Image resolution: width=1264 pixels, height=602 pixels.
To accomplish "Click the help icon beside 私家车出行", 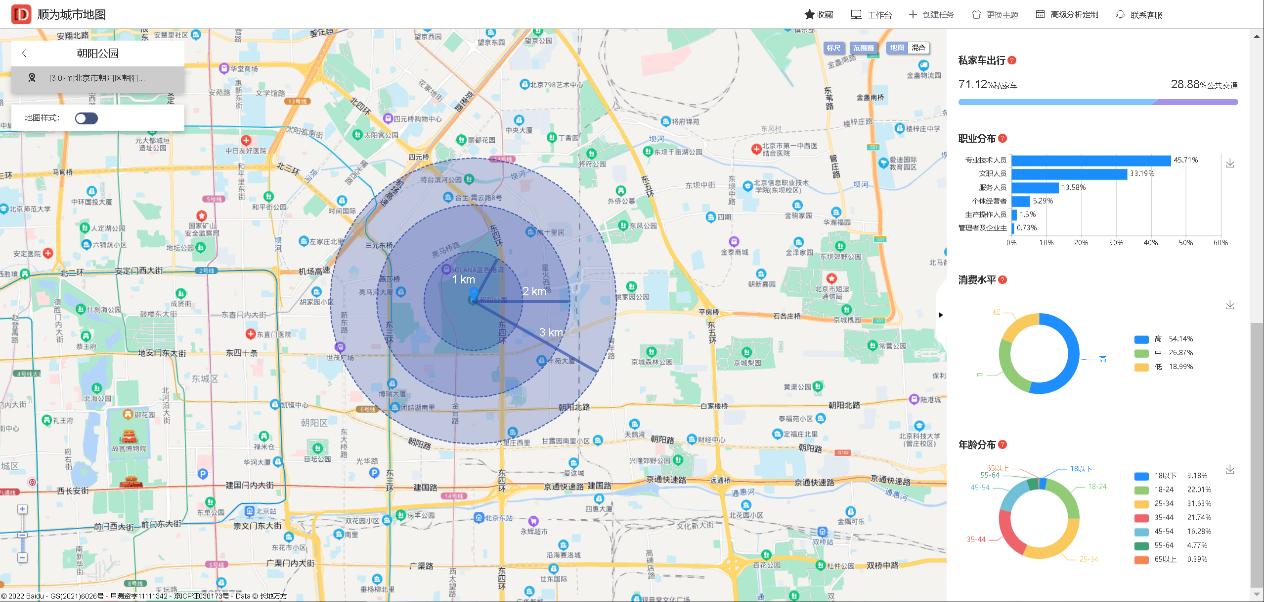I will coord(1012,60).
